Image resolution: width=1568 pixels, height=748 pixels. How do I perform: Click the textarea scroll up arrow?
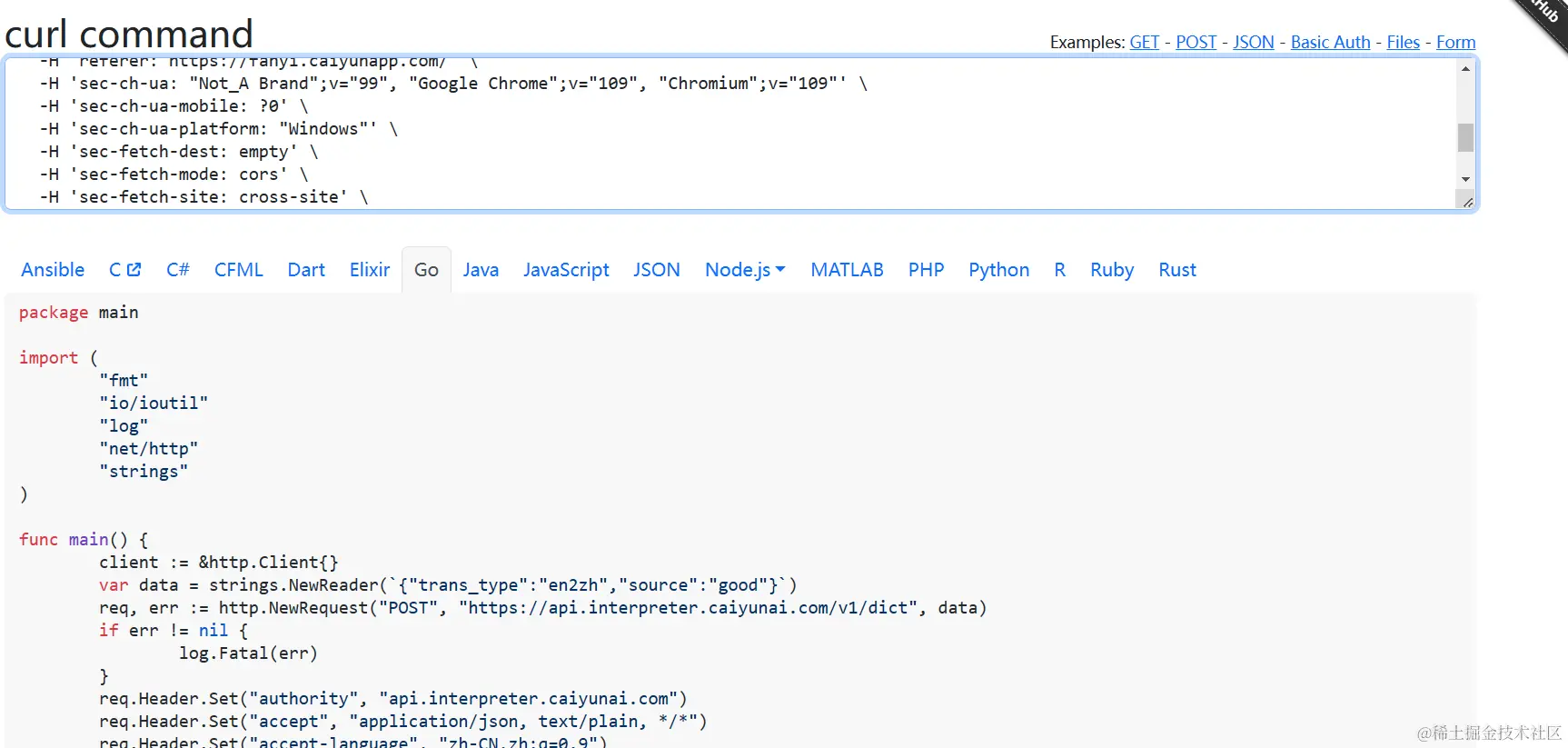pos(1465,69)
